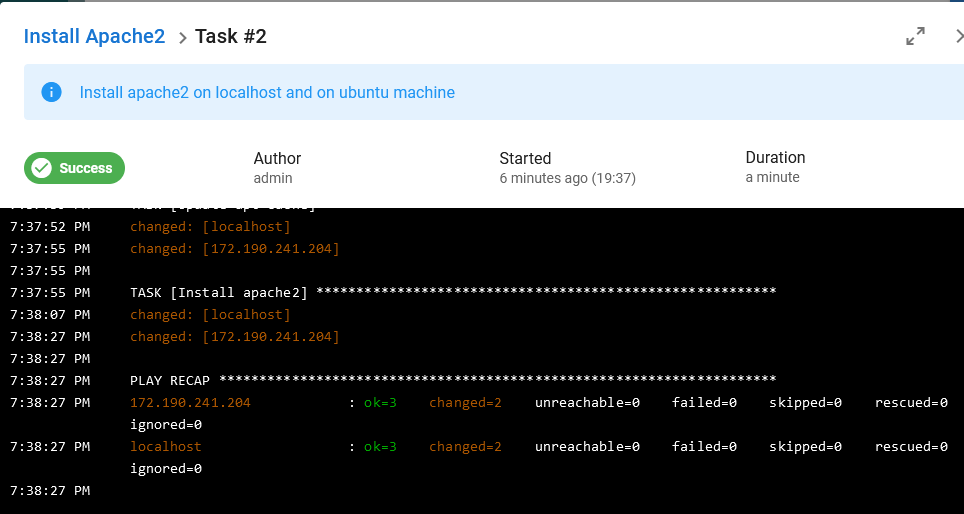Click the Duration value 'a minute'
The width and height of the screenshot is (964, 514).
tap(773, 177)
